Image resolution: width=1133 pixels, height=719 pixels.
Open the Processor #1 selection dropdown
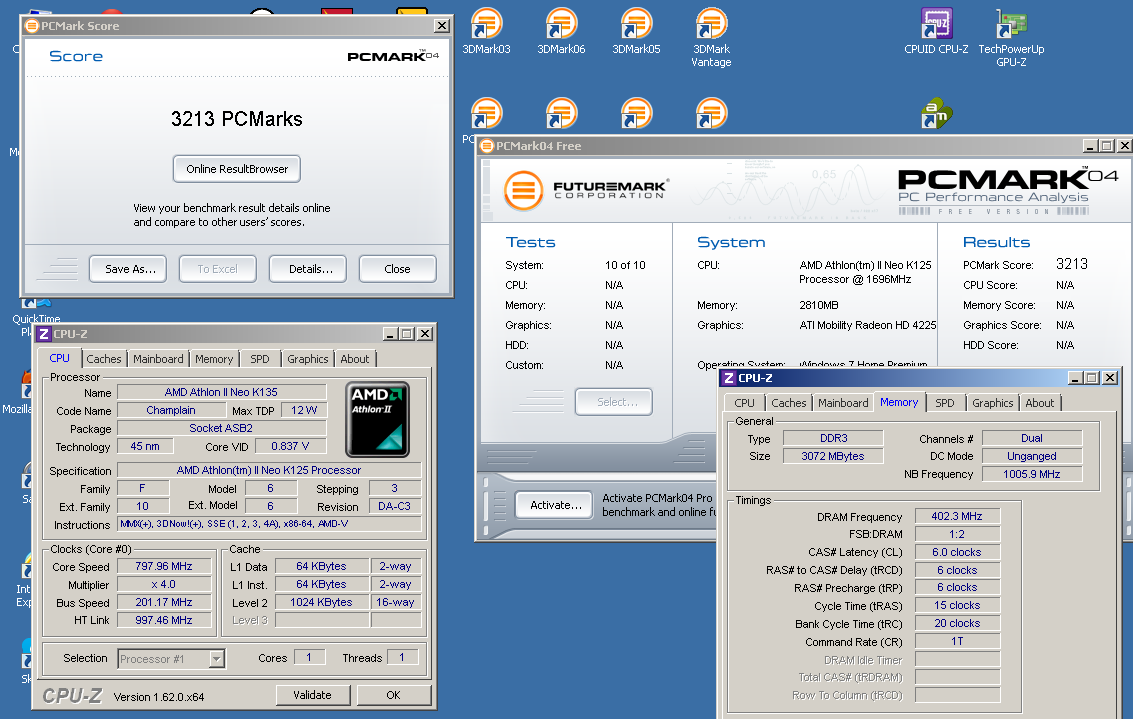coord(216,658)
